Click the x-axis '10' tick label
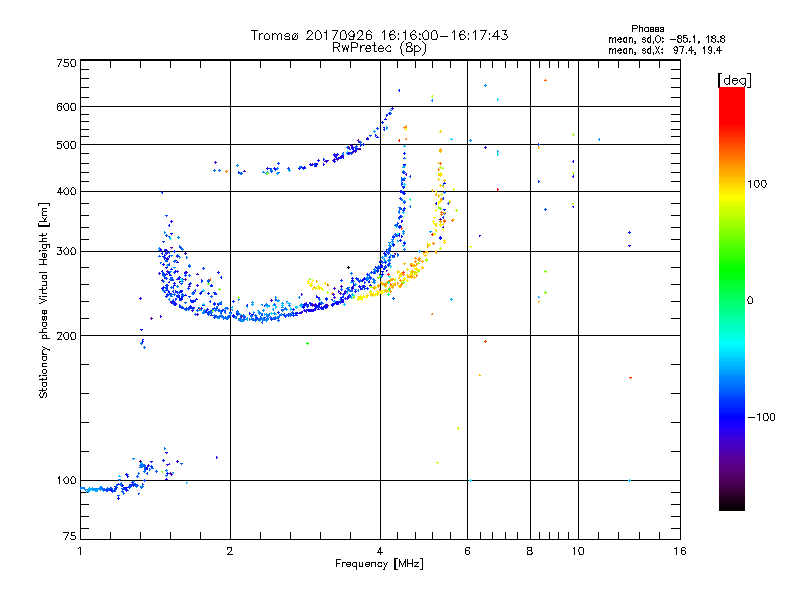 (578, 551)
